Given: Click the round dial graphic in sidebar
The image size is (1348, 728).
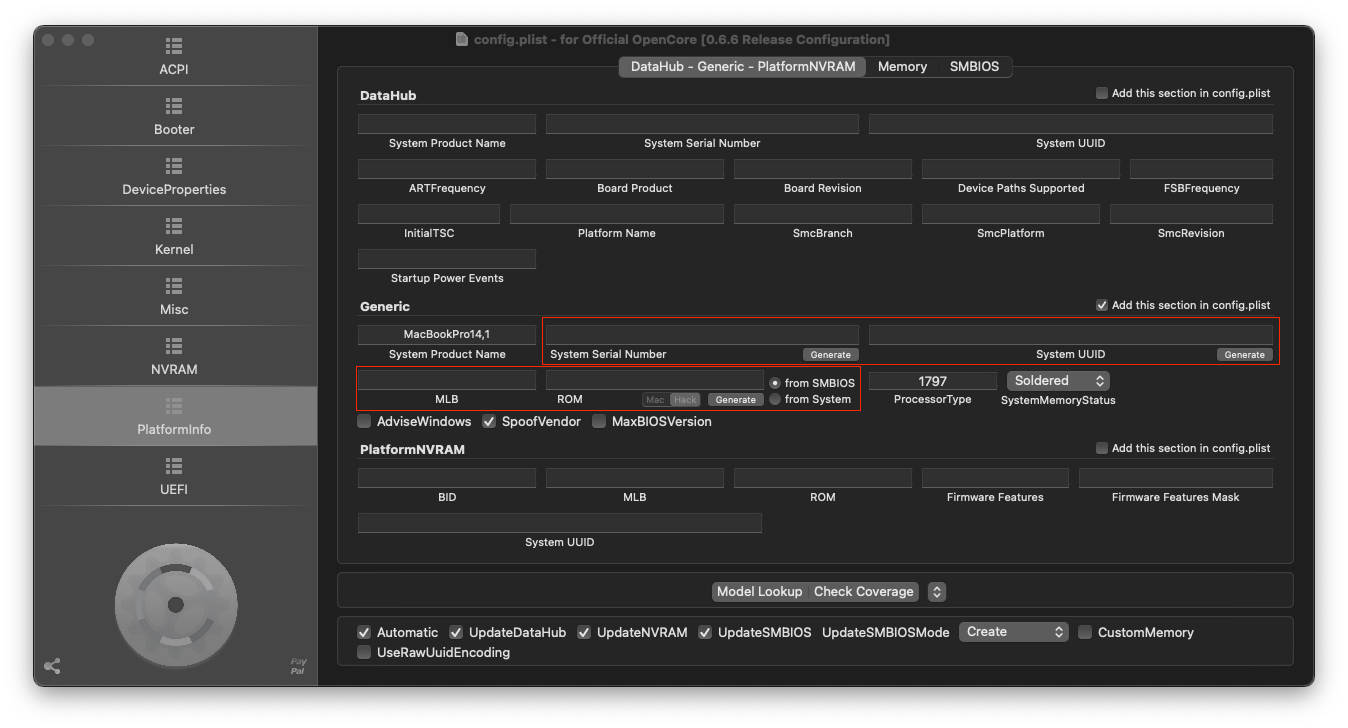Looking at the screenshot, I should (176, 605).
